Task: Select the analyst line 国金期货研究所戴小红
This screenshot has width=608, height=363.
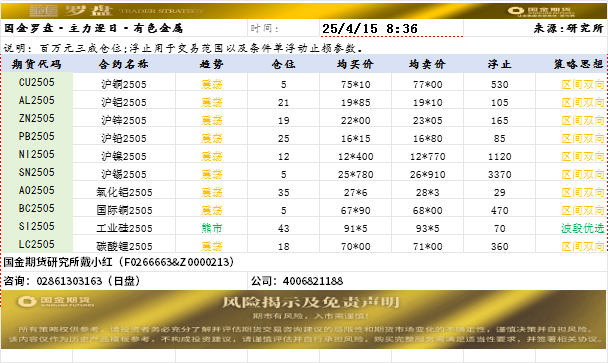Action: click(x=118, y=262)
